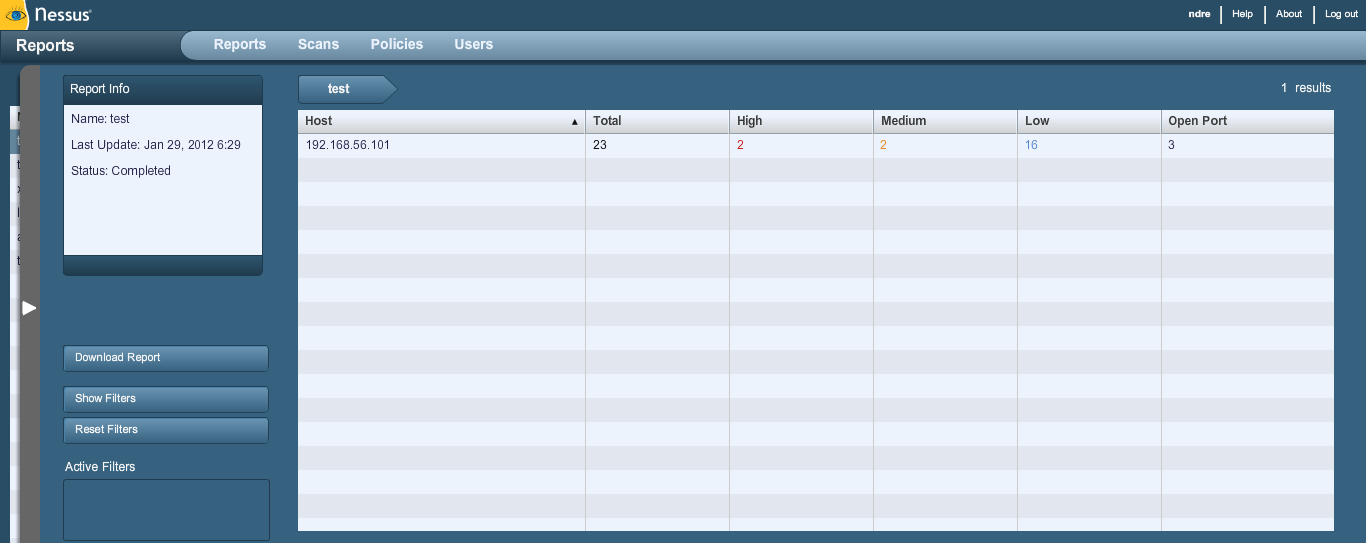Toggle Host column sort arrow
1366x543 pixels.
pos(575,122)
